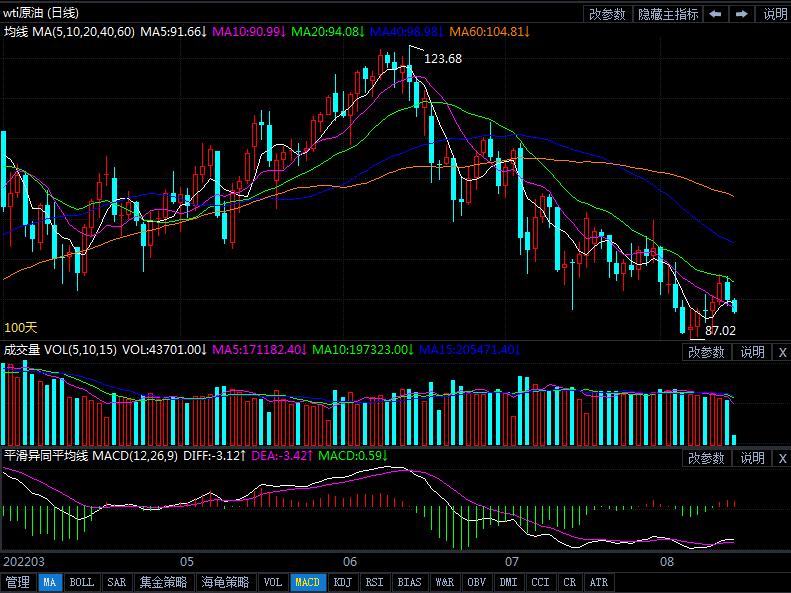Click the right arrow button in top toolbar

[741, 14]
